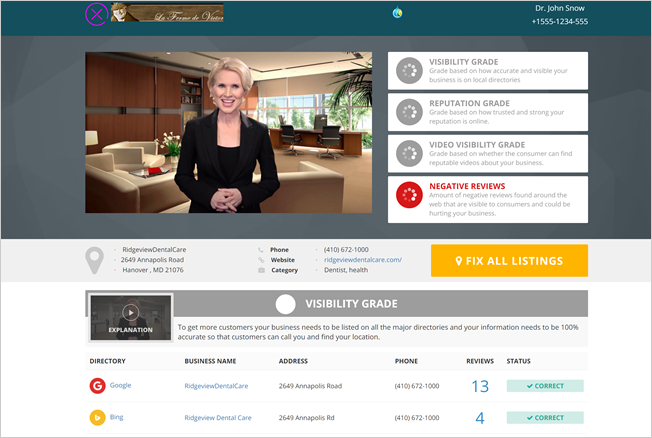Click the circular X logo icon in header

tap(96, 14)
